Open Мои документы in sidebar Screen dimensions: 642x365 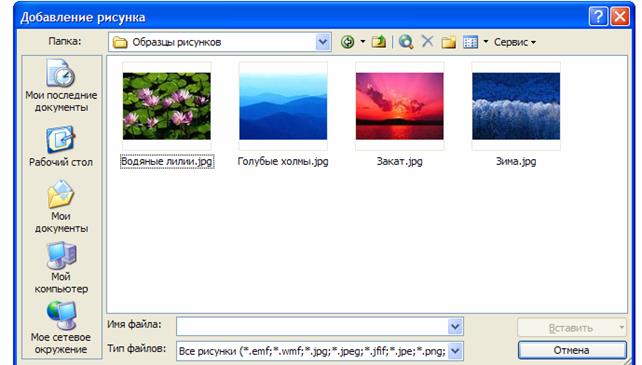61,207
